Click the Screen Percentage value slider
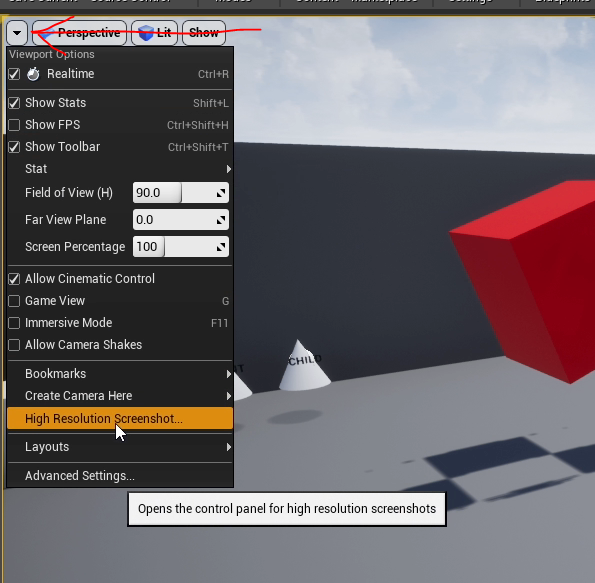The height and width of the screenshot is (583, 595). click(x=181, y=247)
